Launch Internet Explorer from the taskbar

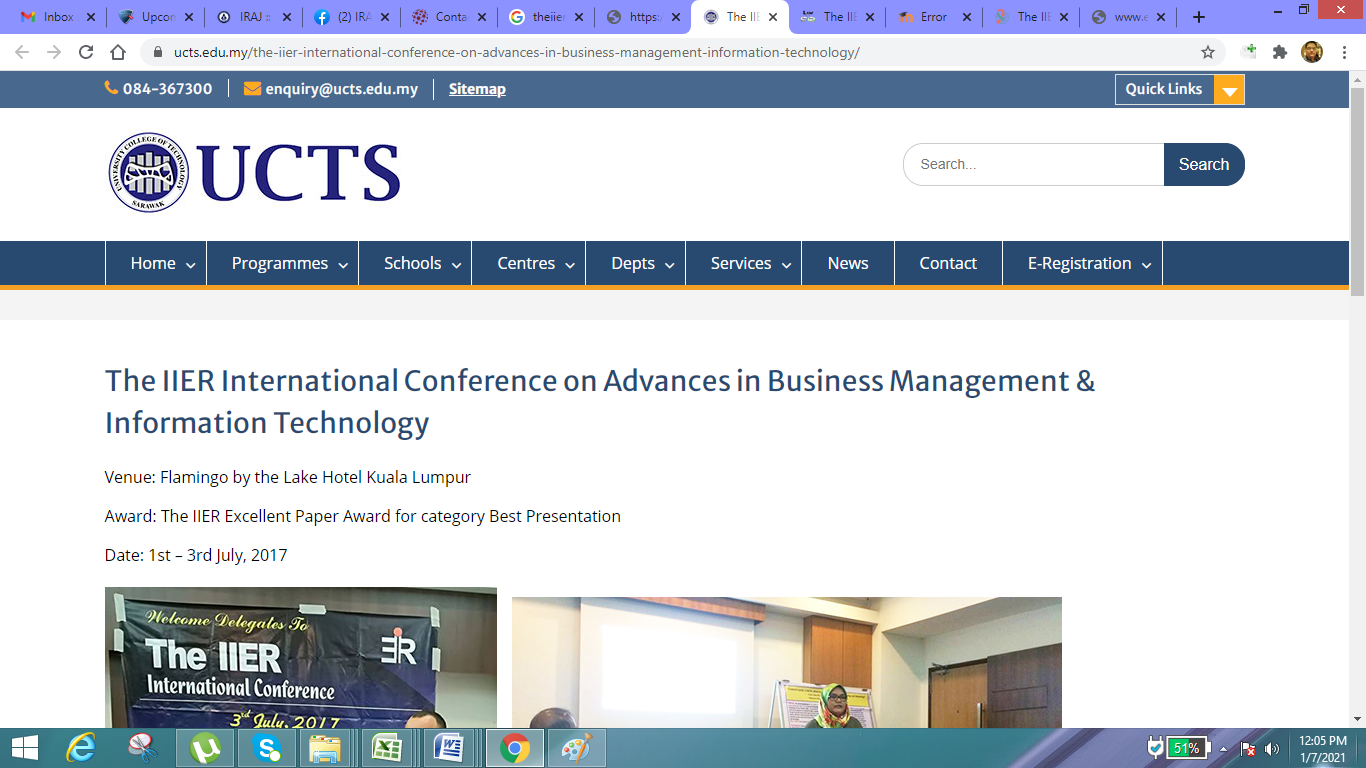coord(81,748)
